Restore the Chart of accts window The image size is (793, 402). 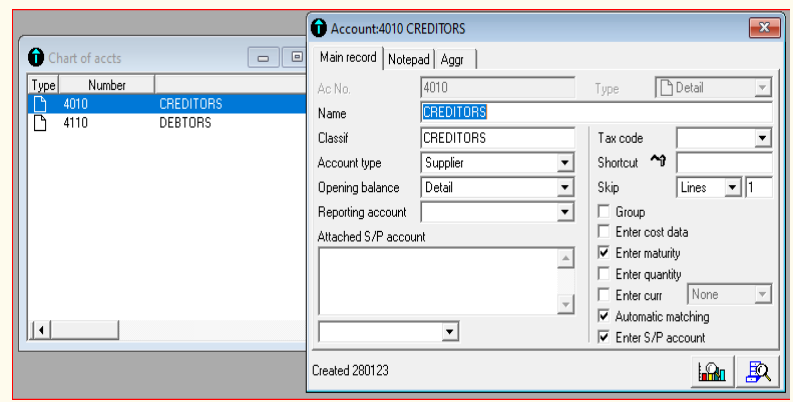coord(295,58)
